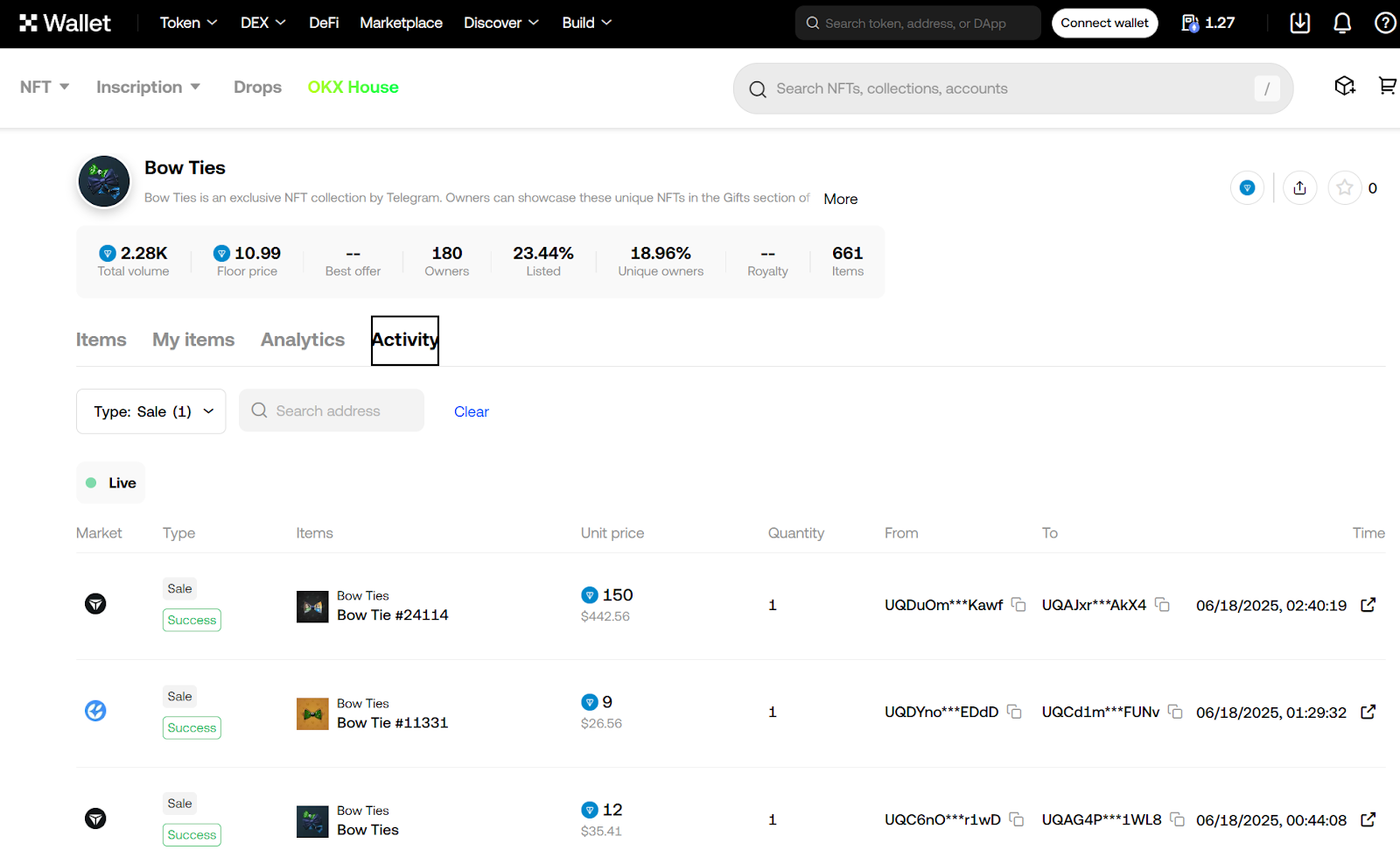Click market icon in Bow Tie #24114 row
This screenshot has height=857, width=1400.
tap(95, 604)
